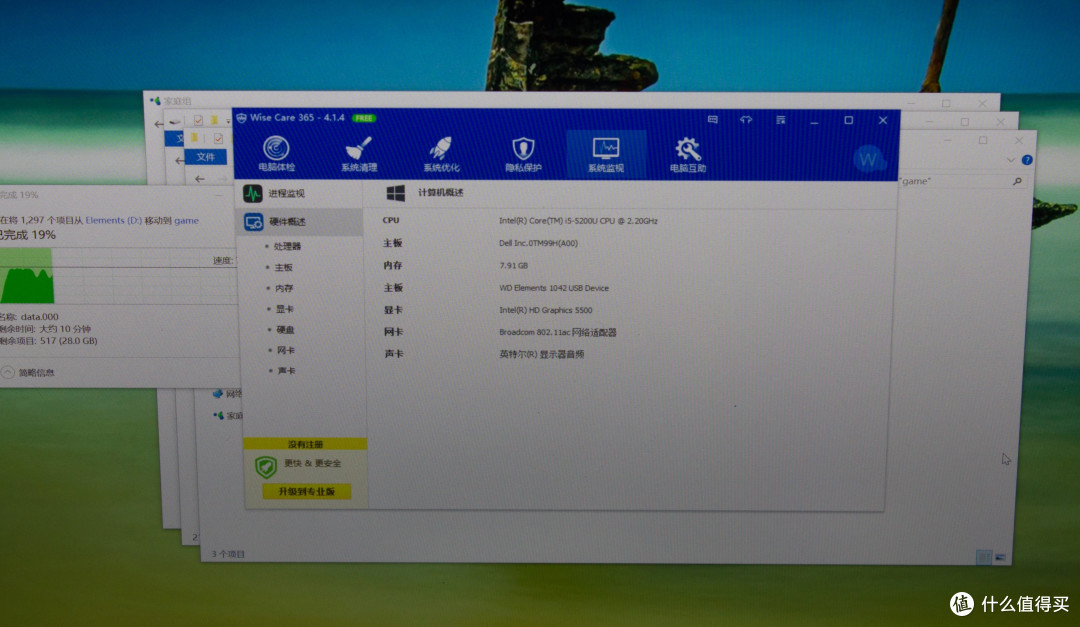This screenshot has height=627, width=1080.
Task: Open the 进程监视 section
Action: [300, 194]
